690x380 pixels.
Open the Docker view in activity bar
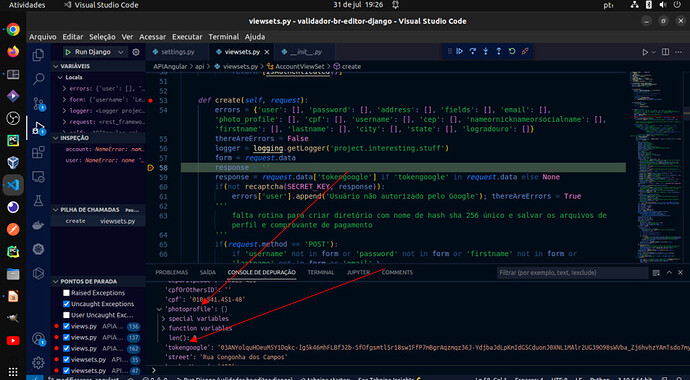38,226
